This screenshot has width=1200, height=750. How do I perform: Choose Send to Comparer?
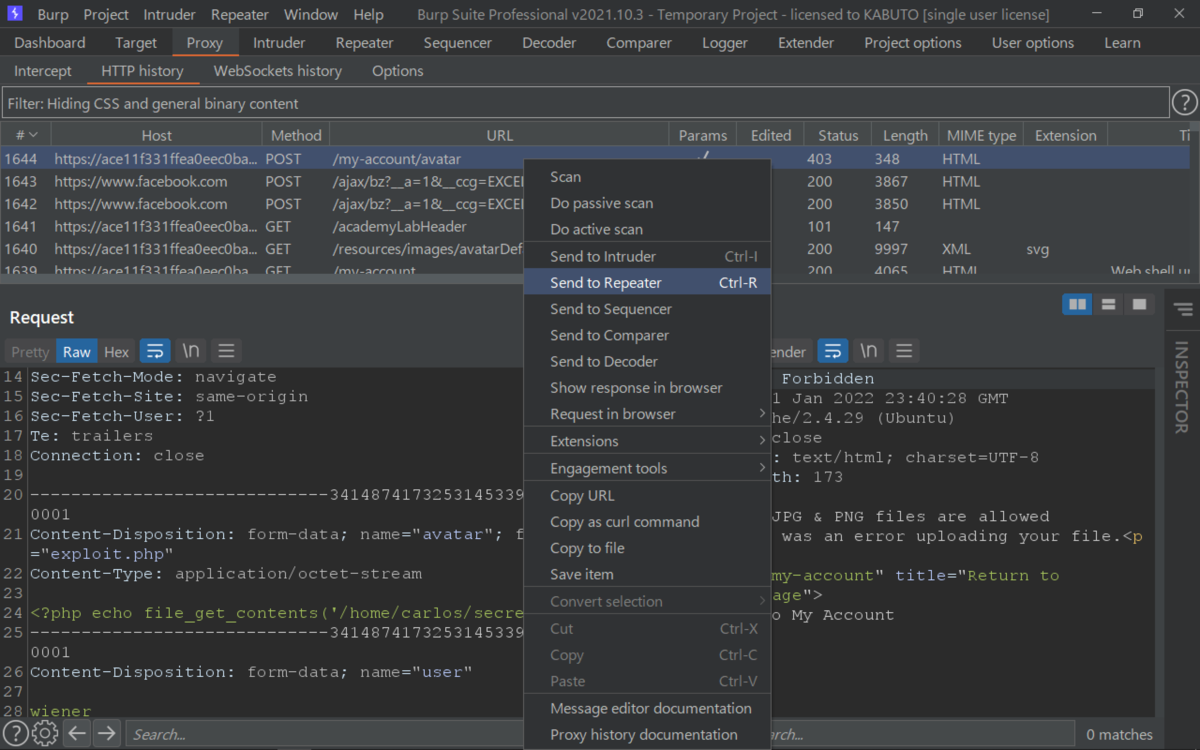pyautogui.click(x=647, y=335)
